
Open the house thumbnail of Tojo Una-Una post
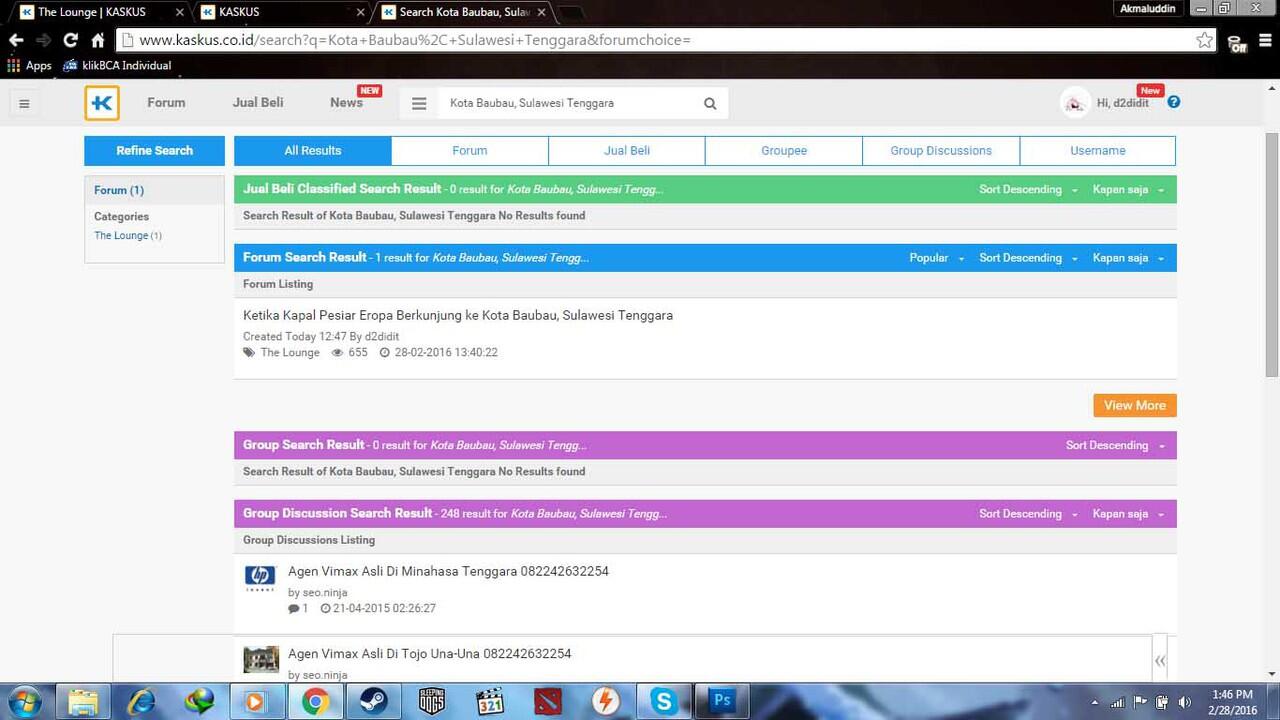click(261, 659)
